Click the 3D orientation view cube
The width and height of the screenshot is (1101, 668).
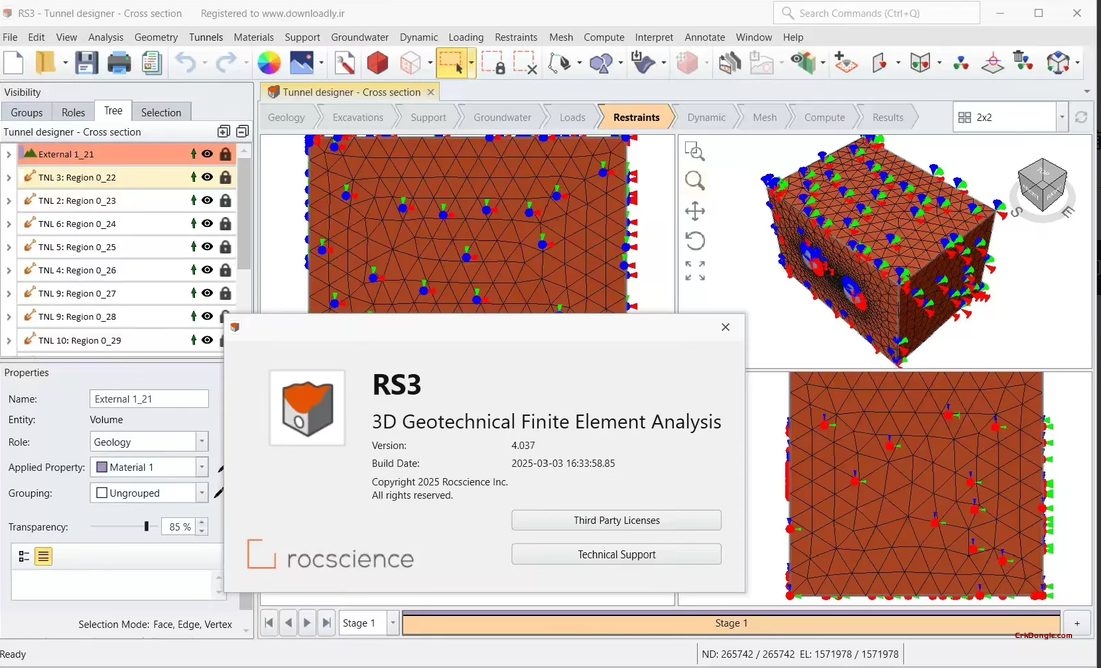click(1041, 184)
